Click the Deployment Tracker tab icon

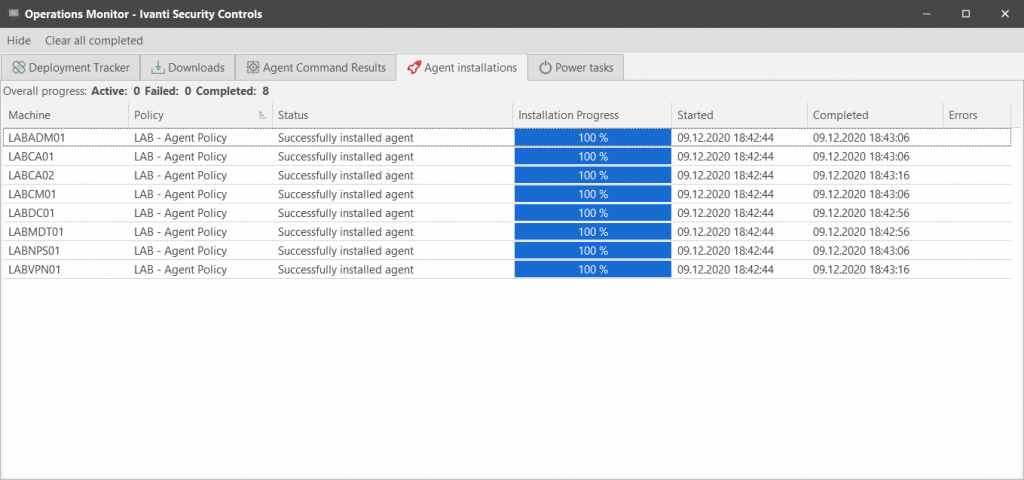(18, 67)
